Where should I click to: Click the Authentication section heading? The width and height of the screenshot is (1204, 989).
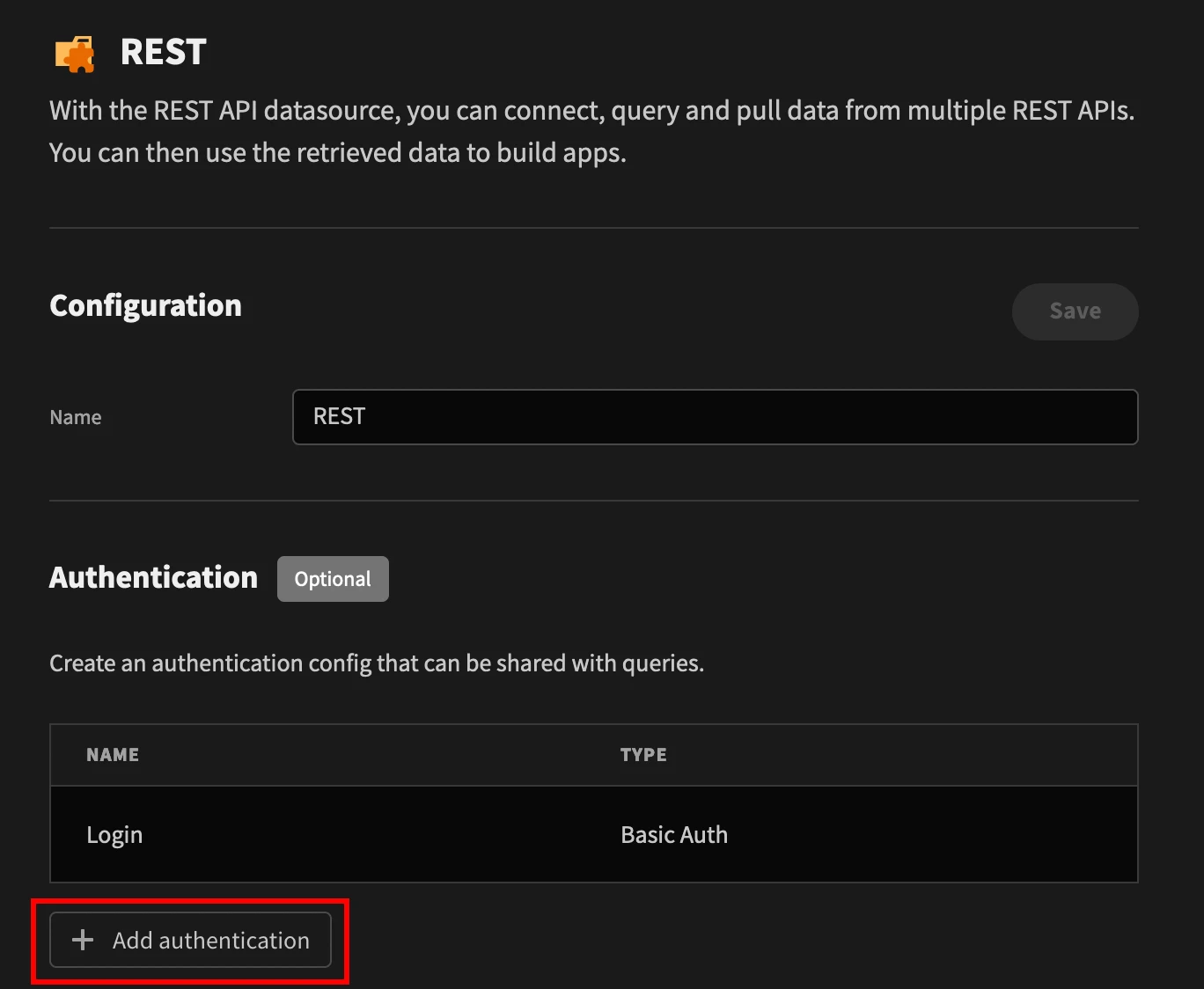(x=153, y=577)
